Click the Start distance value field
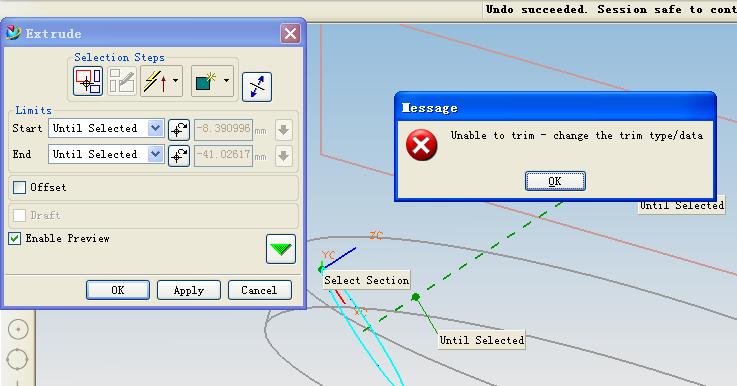Image resolution: width=737 pixels, height=386 pixels. (223, 129)
